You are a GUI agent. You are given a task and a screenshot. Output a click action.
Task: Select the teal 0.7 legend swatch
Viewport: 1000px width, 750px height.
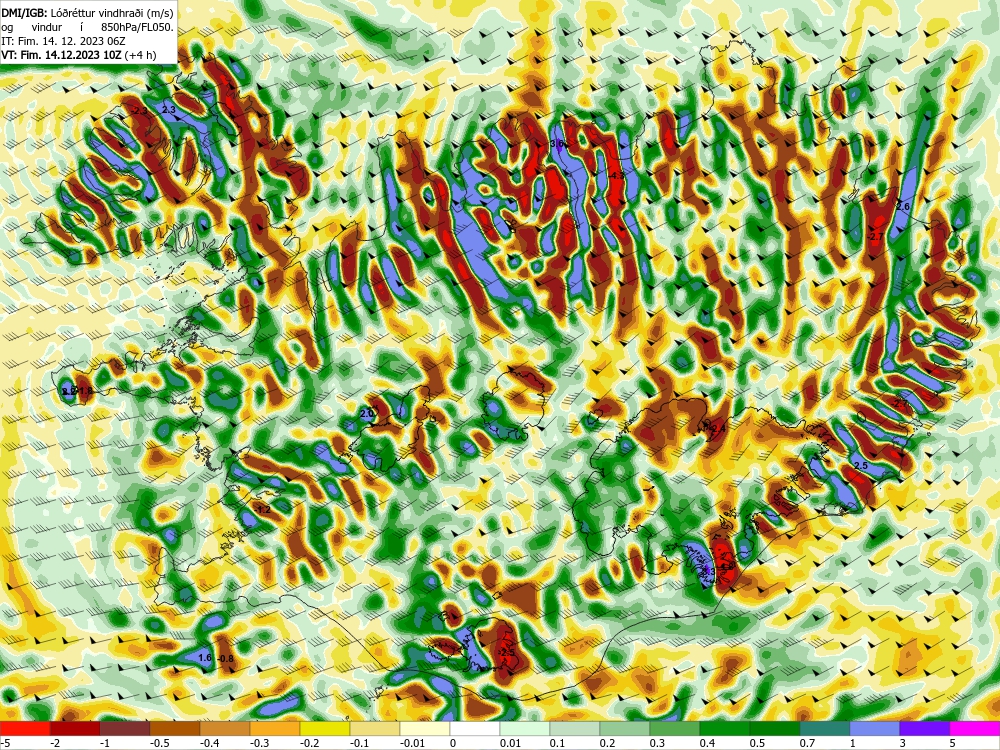click(x=825, y=728)
